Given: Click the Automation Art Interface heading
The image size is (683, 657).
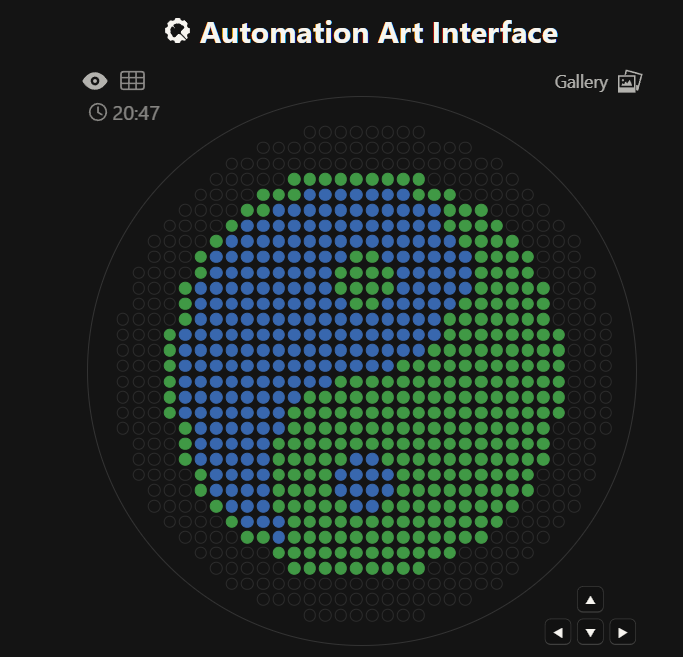Looking at the screenshot, I should point(378,32).
